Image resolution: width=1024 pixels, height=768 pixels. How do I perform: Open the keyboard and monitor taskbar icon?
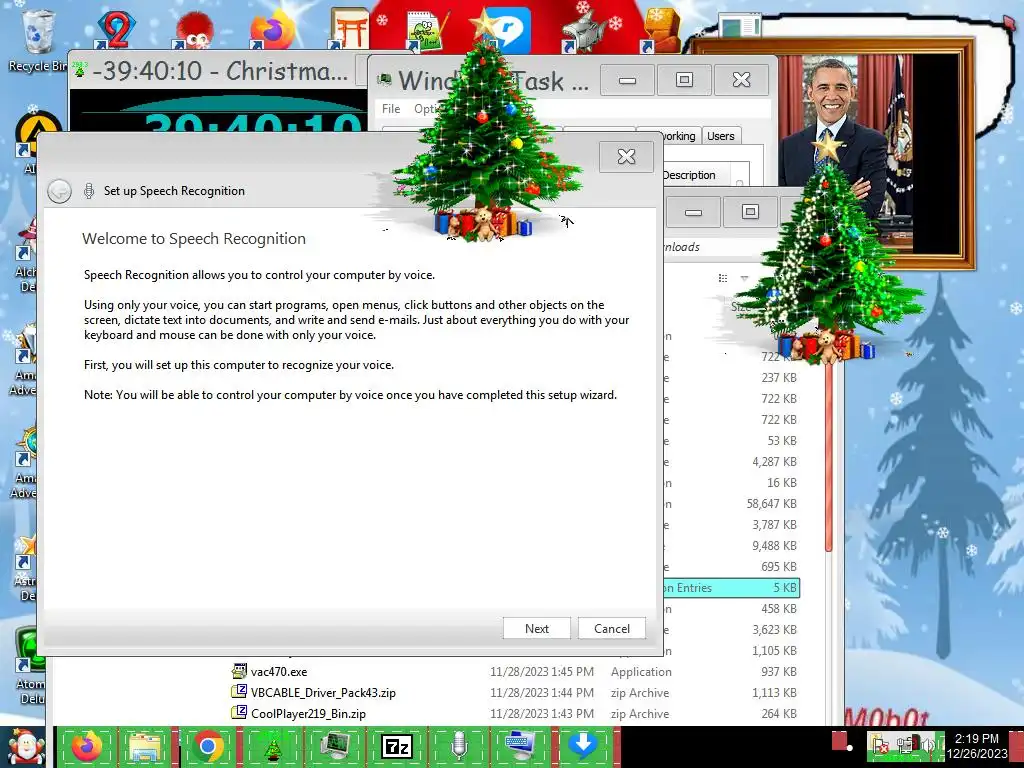(x=520, y=746)
